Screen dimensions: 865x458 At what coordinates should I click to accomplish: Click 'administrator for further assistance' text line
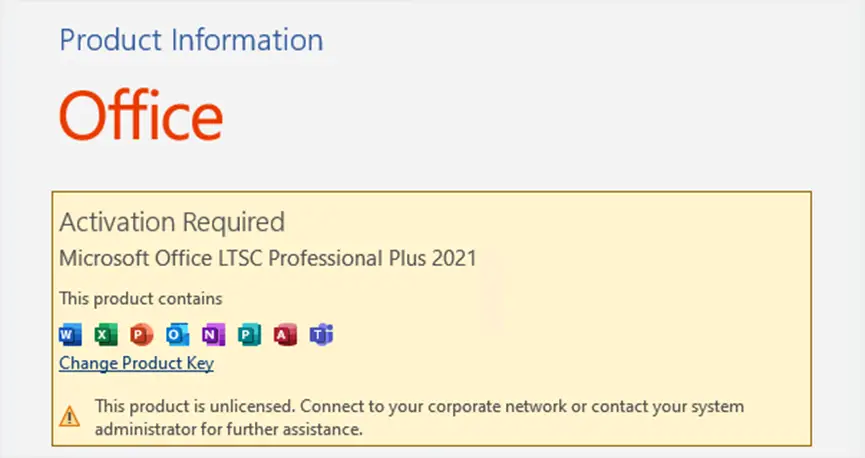(x=229, y=429)
